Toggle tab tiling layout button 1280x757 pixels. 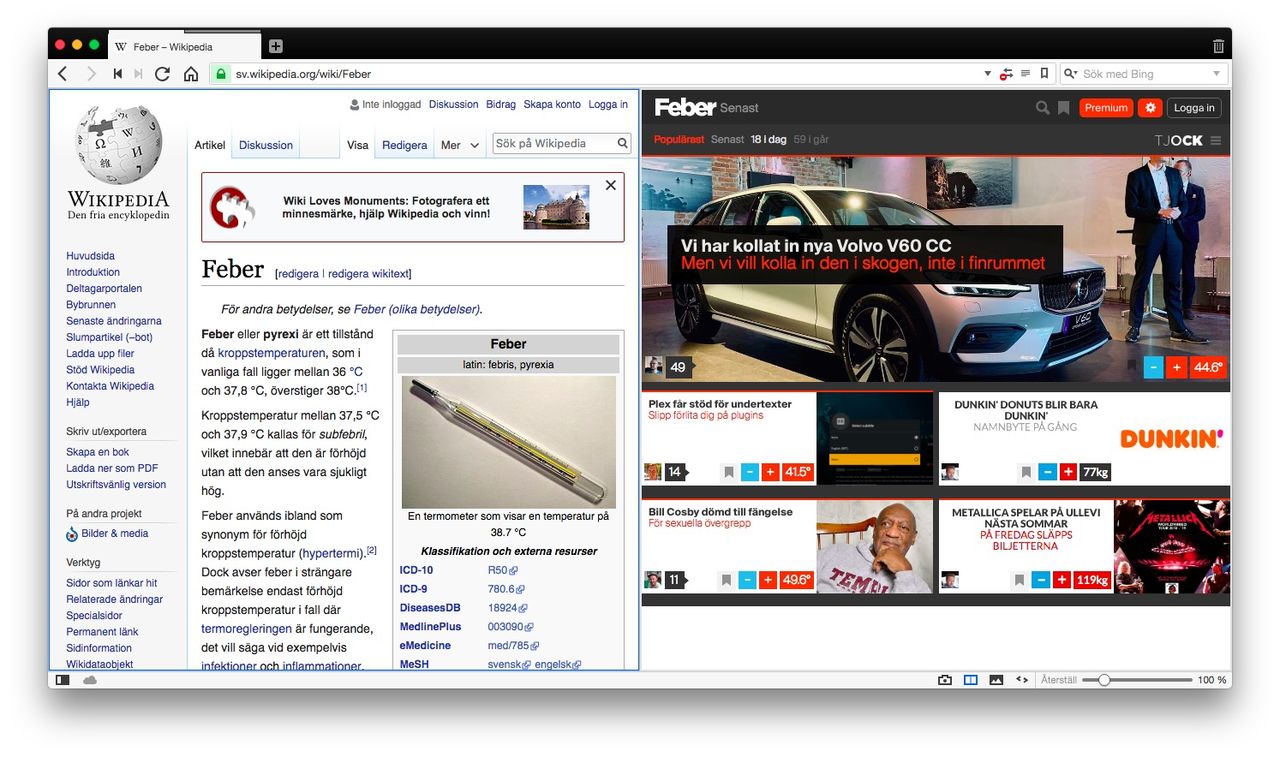pos(970,680)
